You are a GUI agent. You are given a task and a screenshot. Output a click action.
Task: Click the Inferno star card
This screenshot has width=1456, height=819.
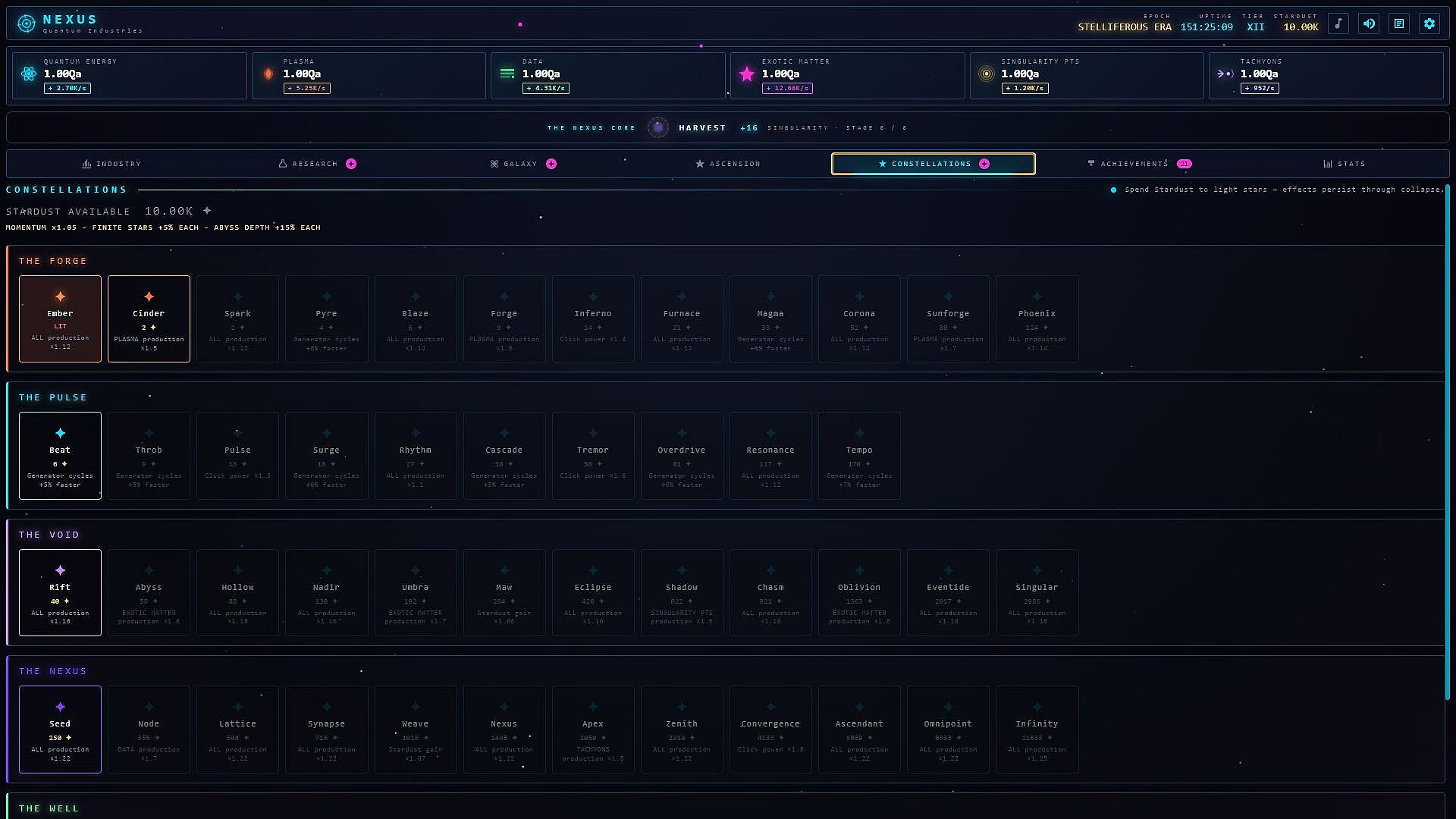point(592,318)
